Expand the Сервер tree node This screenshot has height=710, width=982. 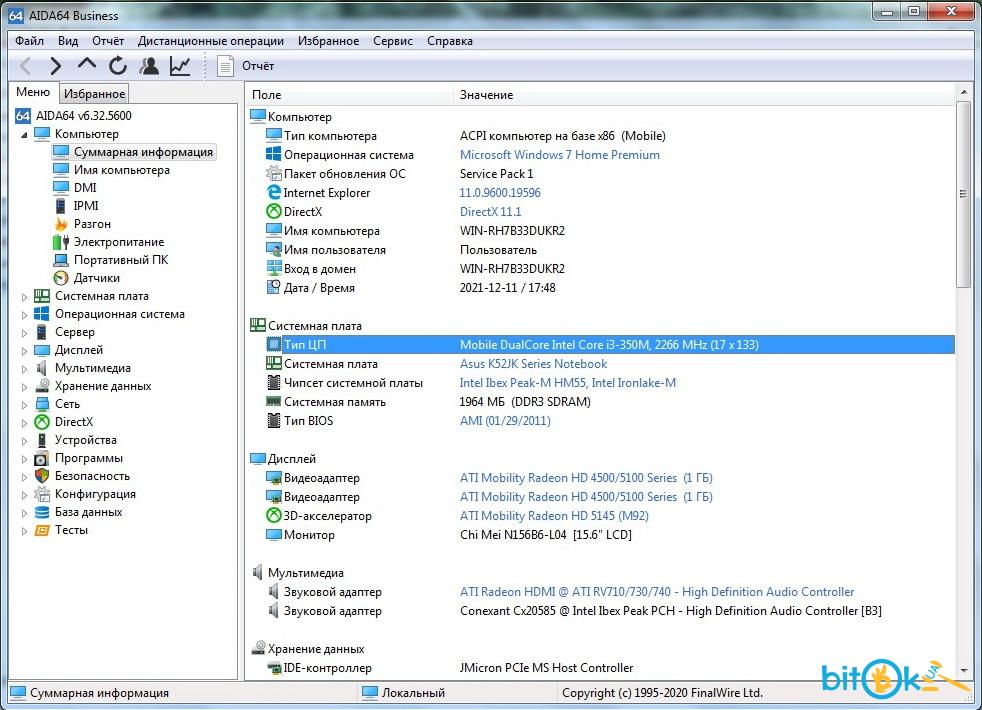24,333
